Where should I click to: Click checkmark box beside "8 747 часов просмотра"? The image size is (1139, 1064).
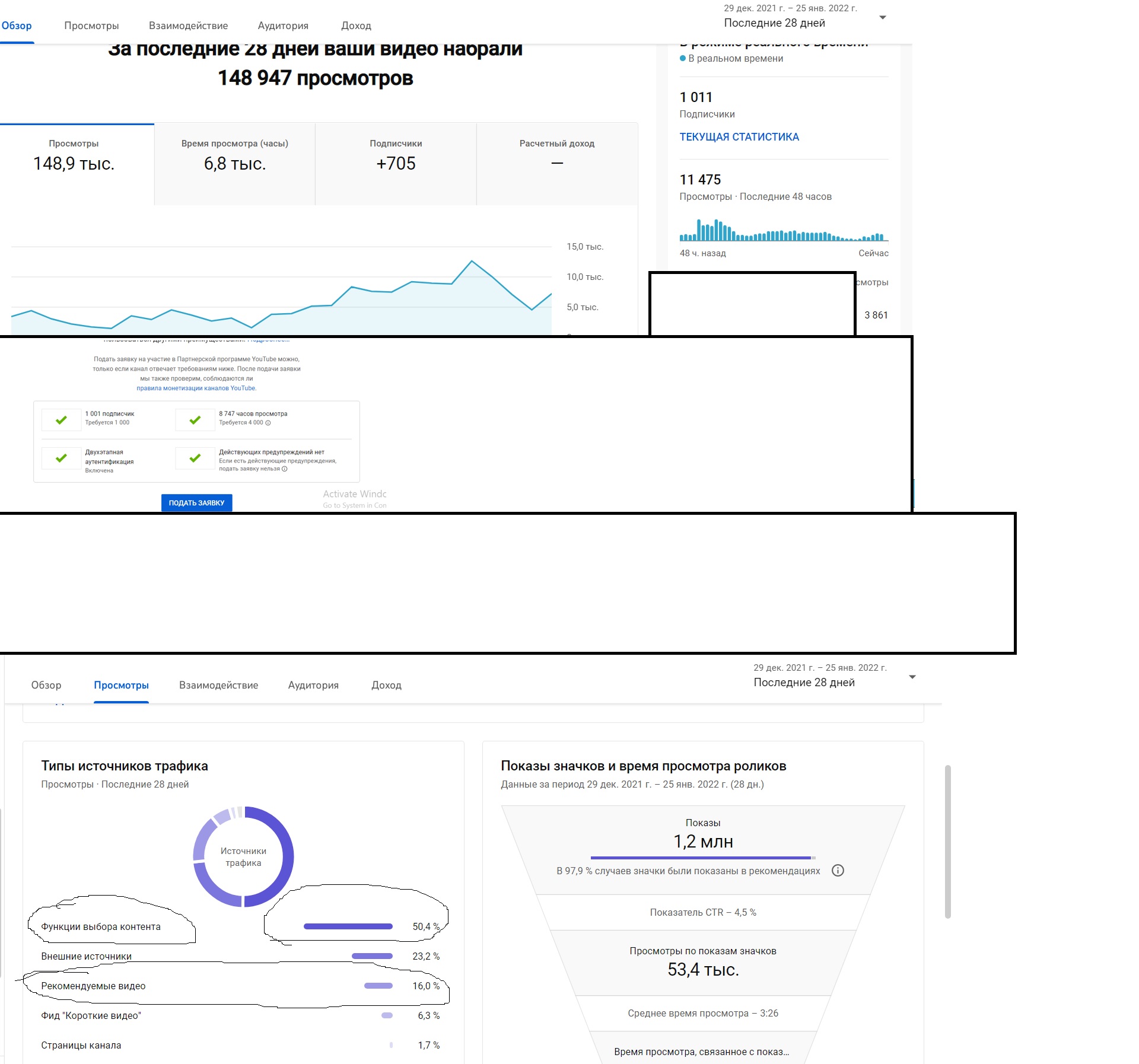[195, 420]
